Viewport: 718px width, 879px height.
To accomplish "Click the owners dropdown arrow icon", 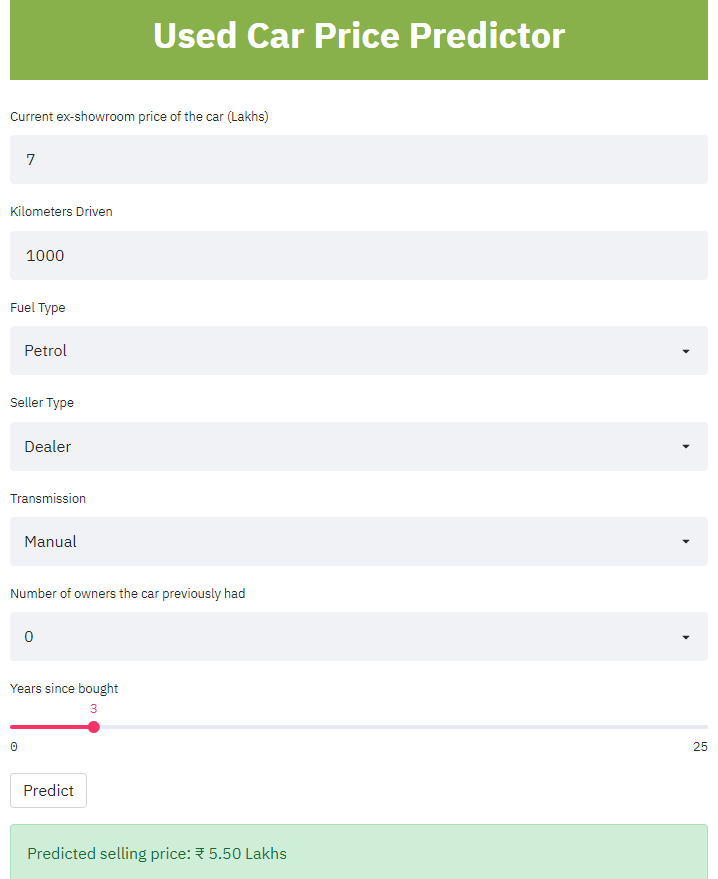I will (686, 637).
